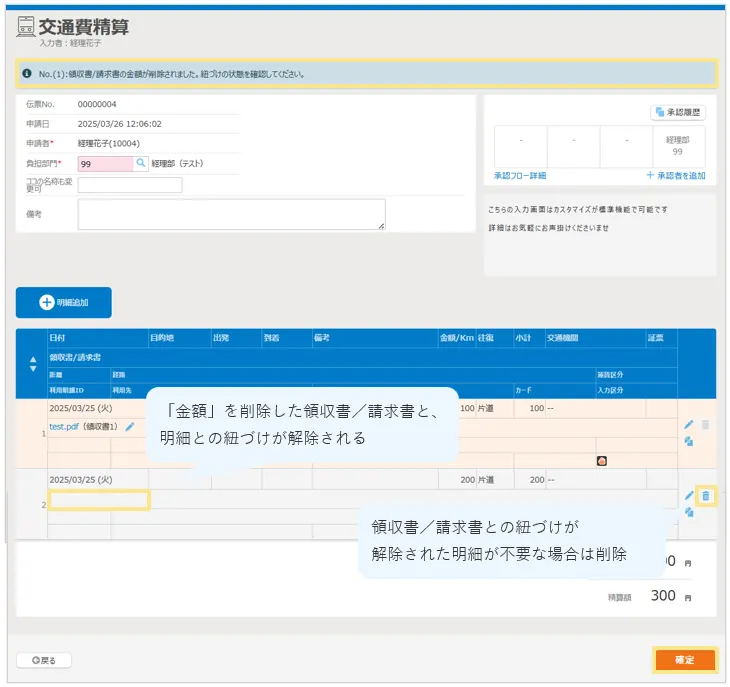The height and width of the screenshot is (687, 730).
Task: Edit detail row 2 with pencil icon
Action: coord(689,495)
